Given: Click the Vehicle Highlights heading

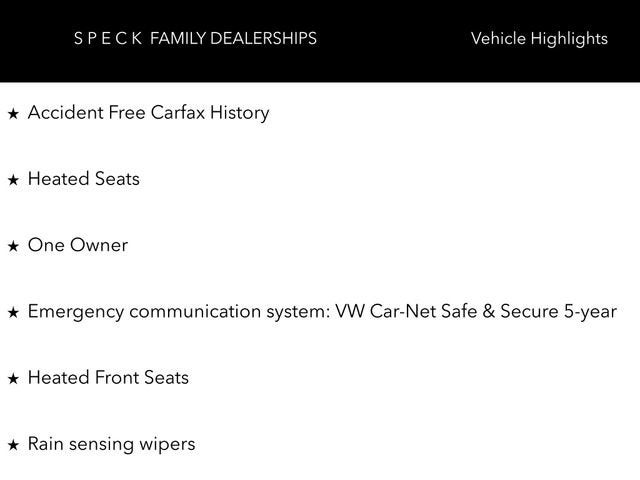Looking at the screenshot, I should pos(538,39).
